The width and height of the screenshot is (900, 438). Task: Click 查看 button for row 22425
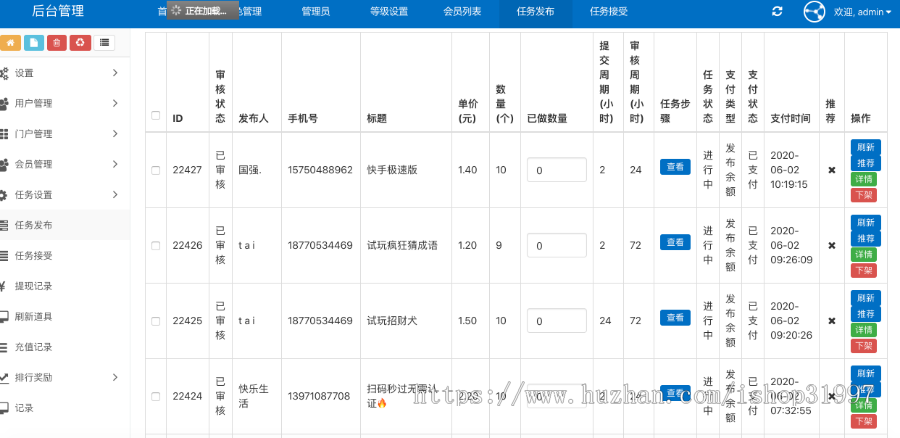[675, 317]
